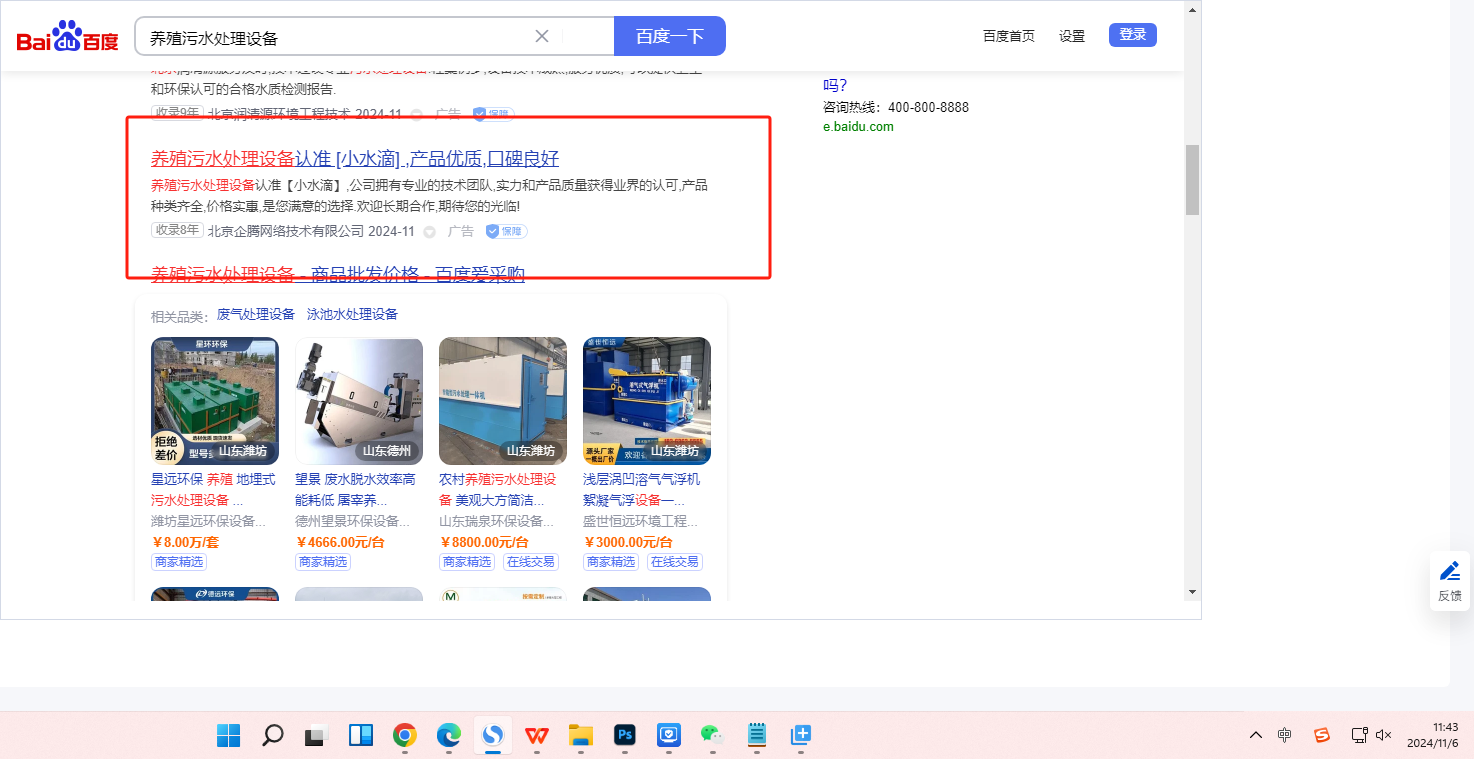Click the ¥8800.00元/台 price
This screenshot has width=1474, height=759.
(x=484, y=542)
